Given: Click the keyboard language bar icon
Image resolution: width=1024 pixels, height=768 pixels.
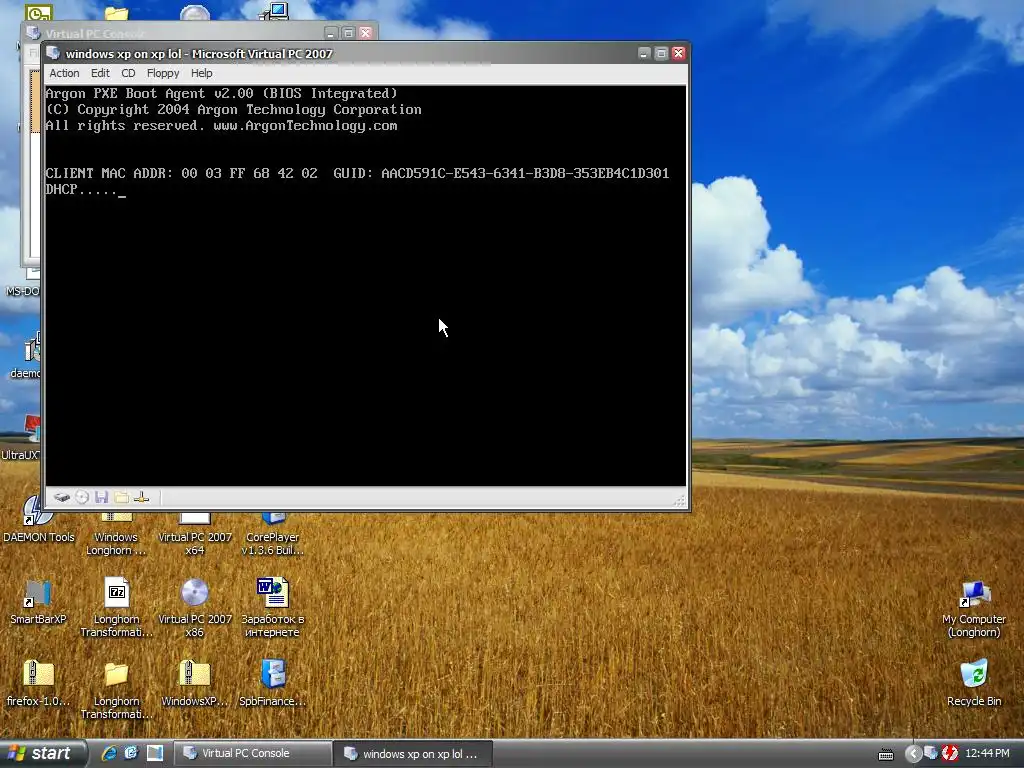Looking at the screenshot, I should (886, 755).
